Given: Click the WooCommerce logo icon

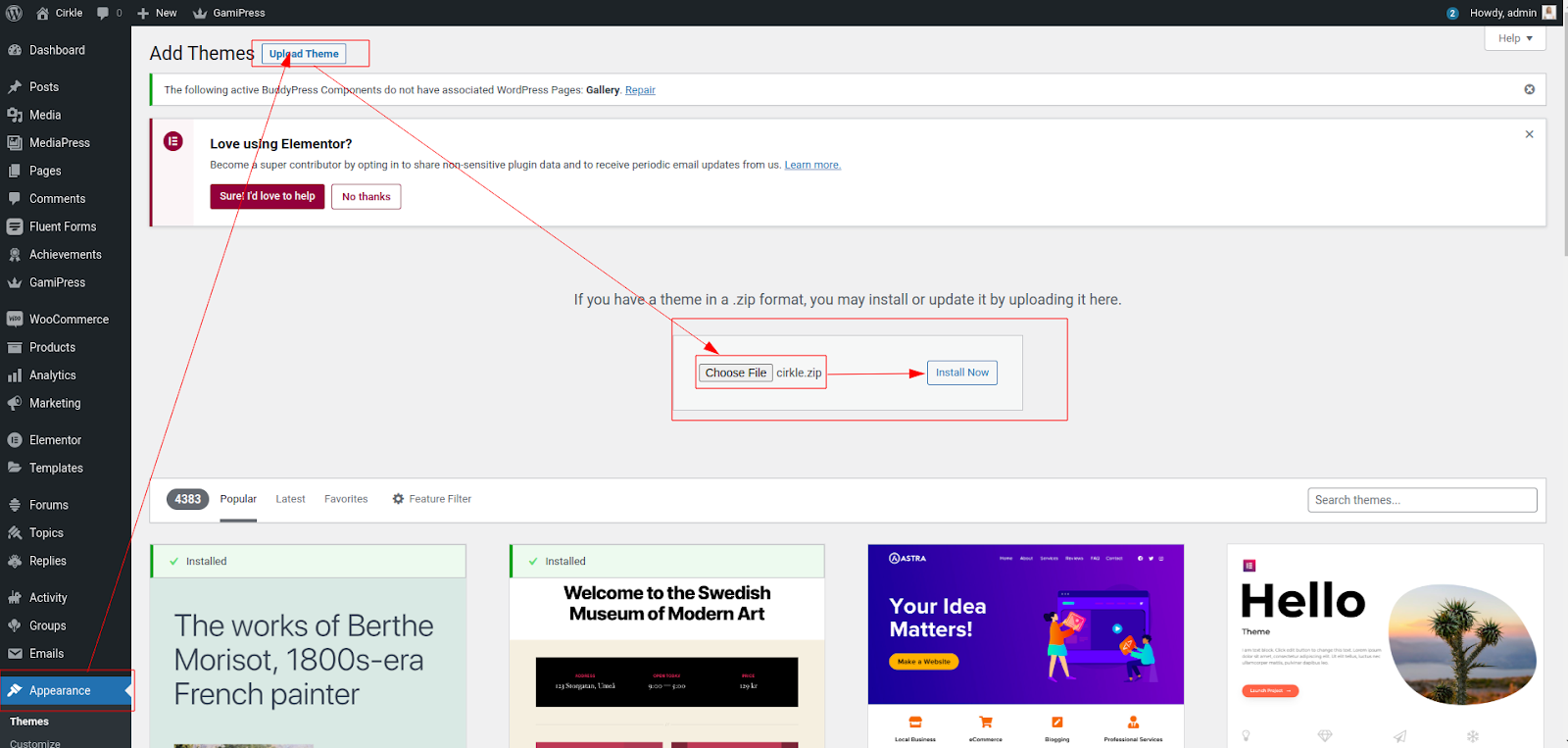Looking at the screenshot, I should pos(15,320).
